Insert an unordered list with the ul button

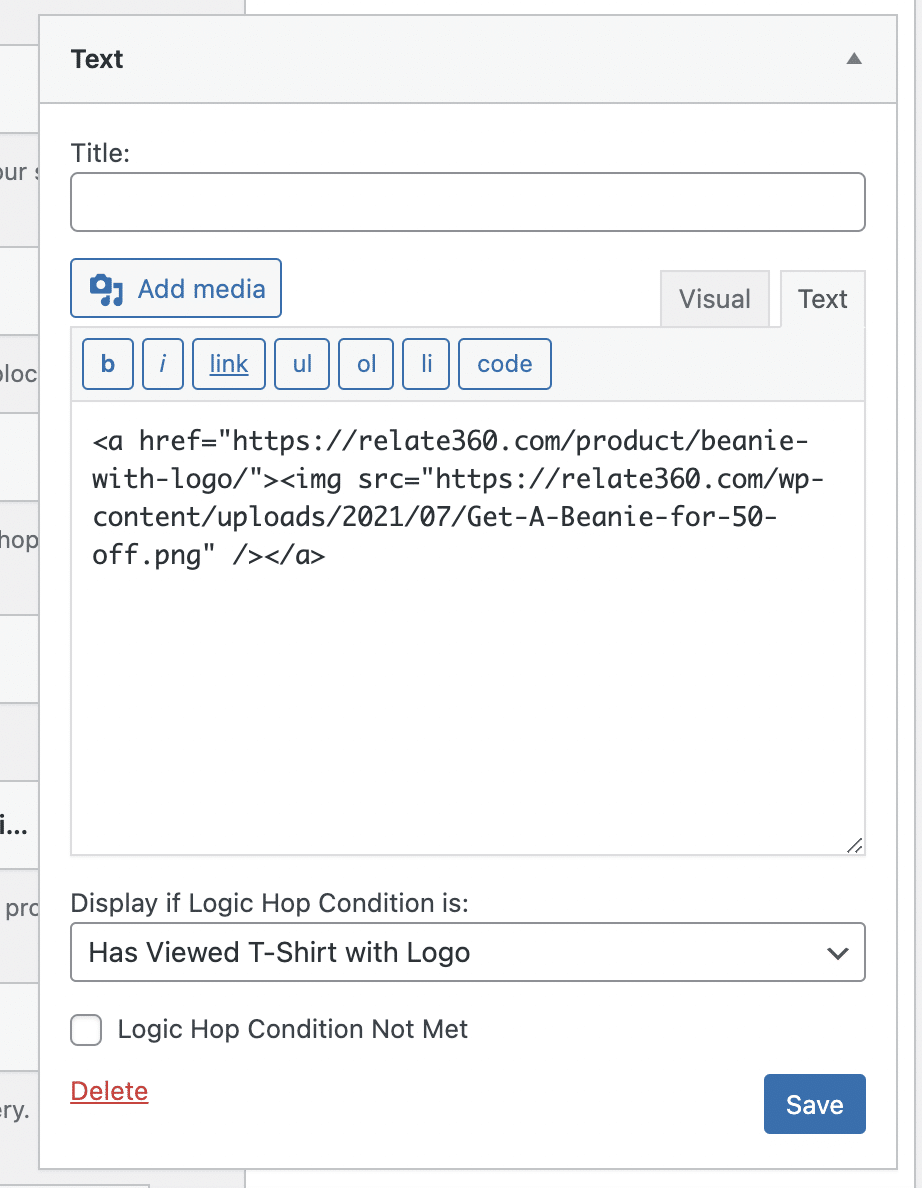pyautogui.click(x=301, y=363)
